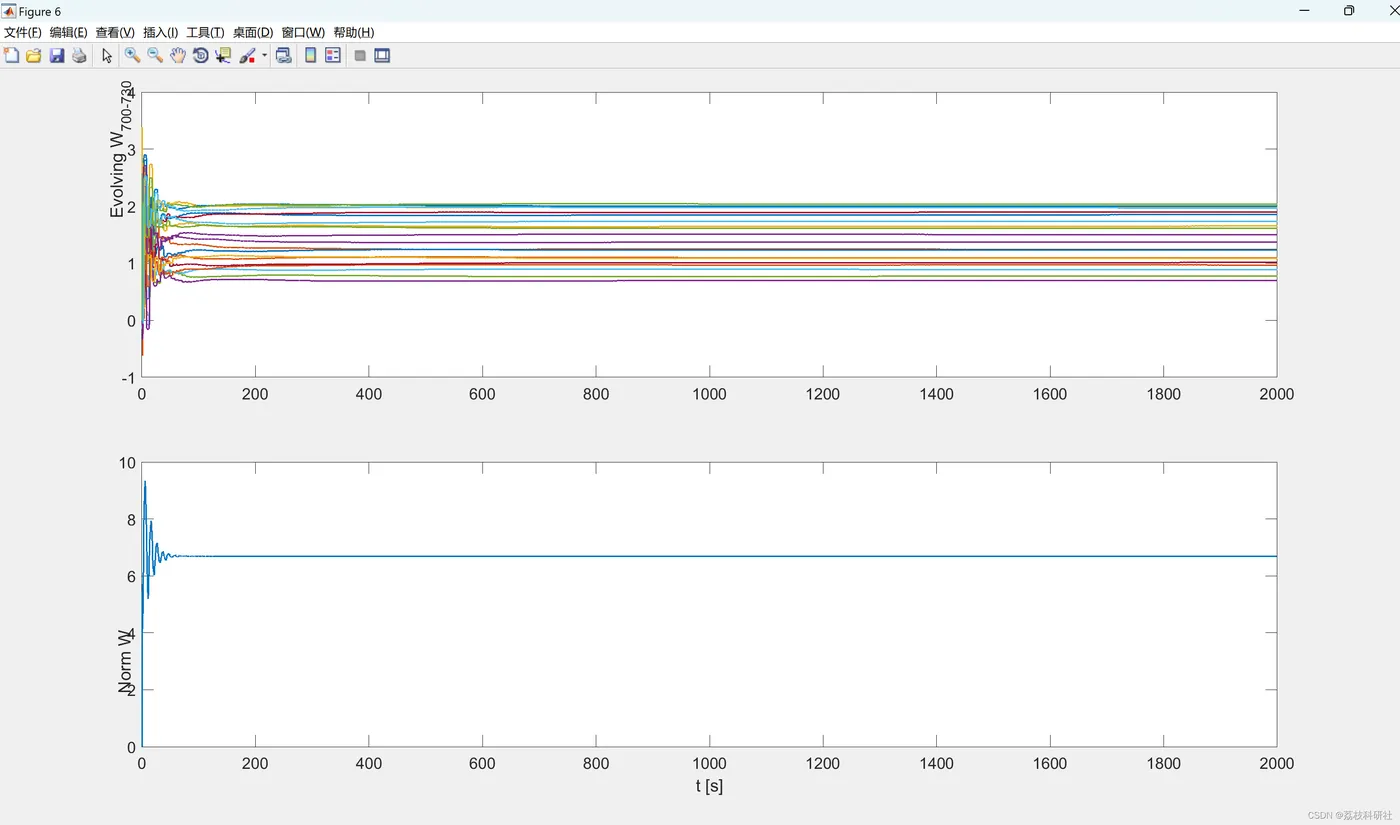The image size is (1400, 825).
Task: Click the 'Norm W' y-axis label
Action: point(125,661)
